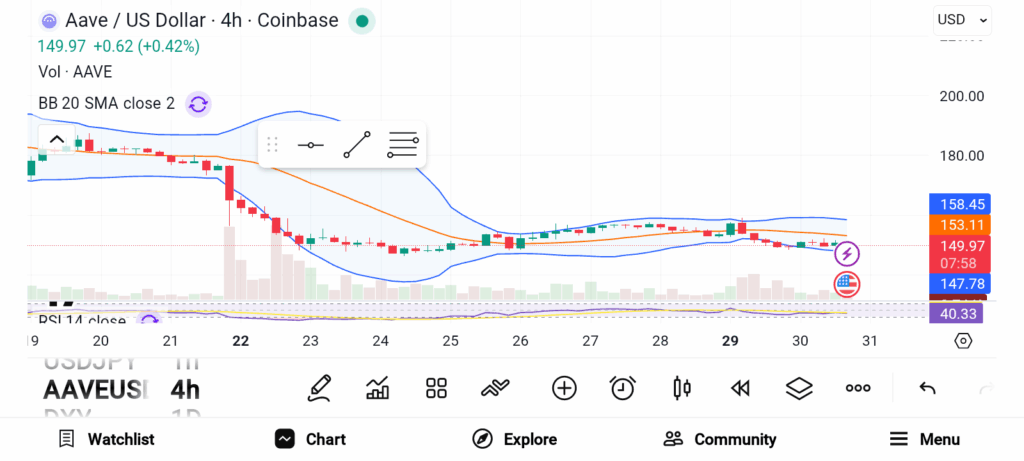
Task: Go to the Community tab
Action: coord(720,439)
